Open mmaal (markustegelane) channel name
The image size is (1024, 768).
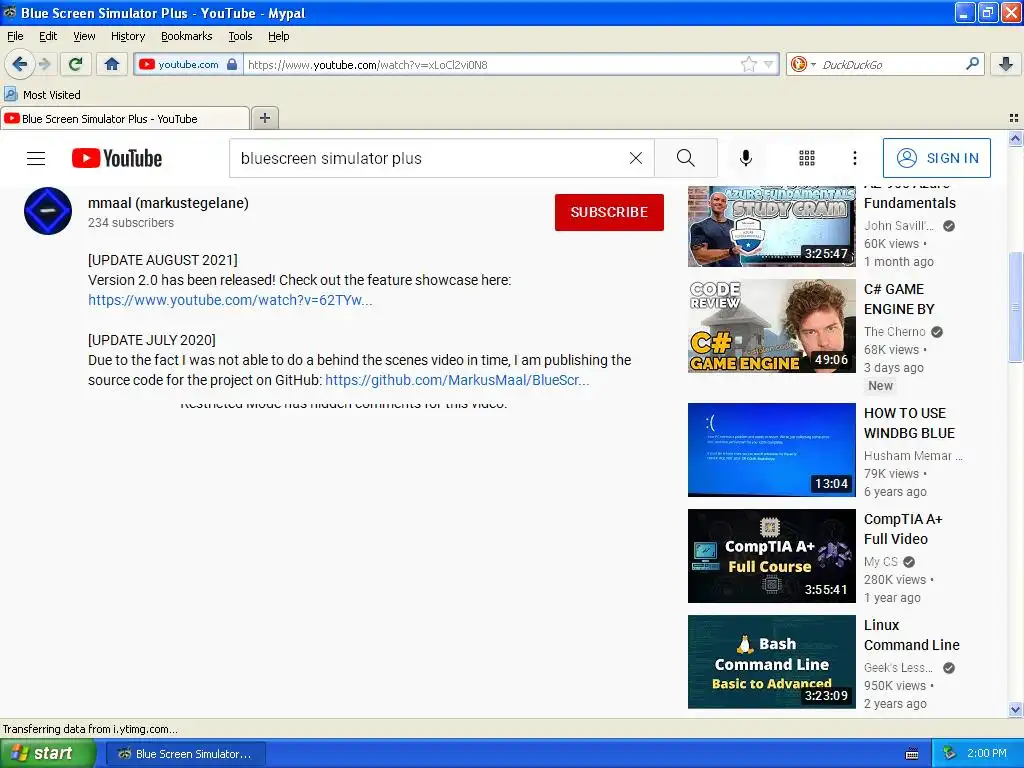click(x=168, y=203)
